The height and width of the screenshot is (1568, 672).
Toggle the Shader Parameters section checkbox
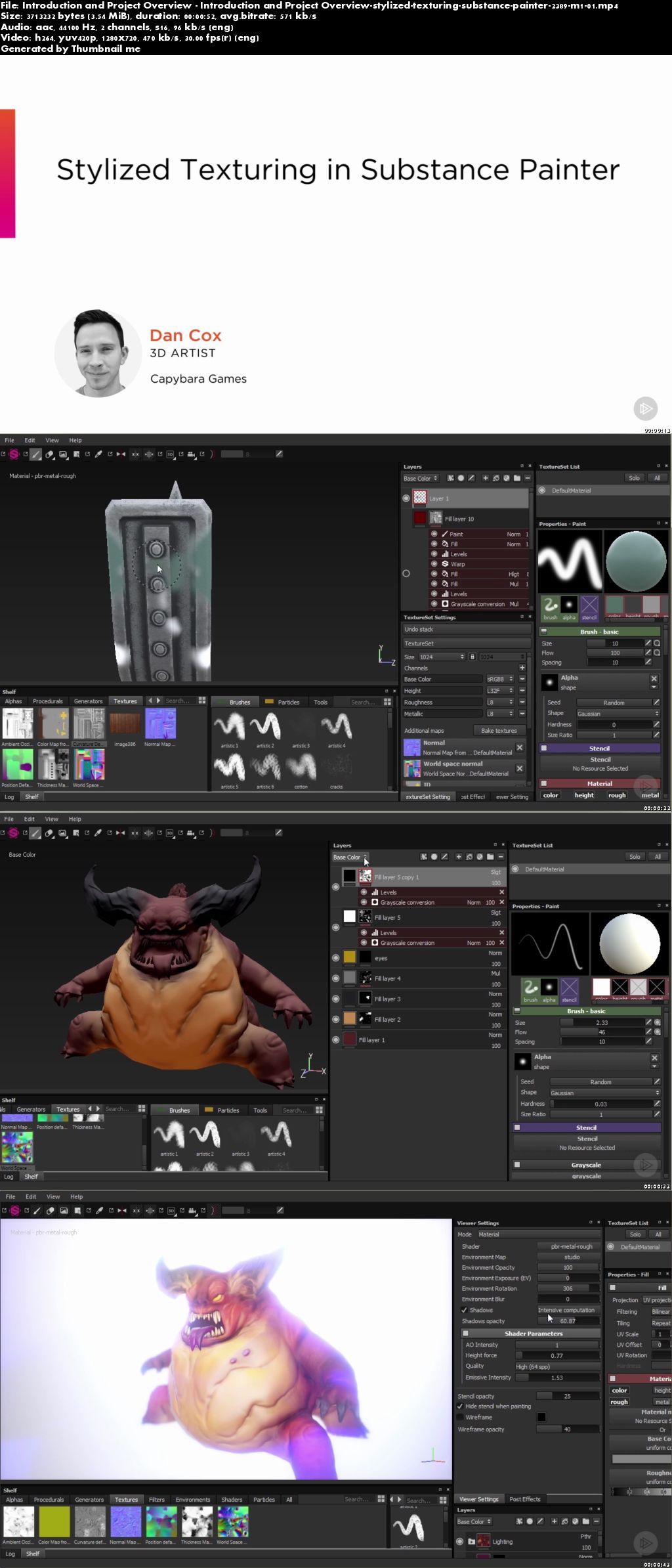465,1334
